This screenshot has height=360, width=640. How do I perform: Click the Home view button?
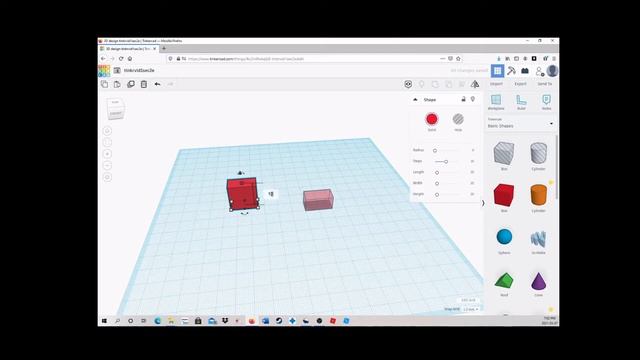[107, 131]
